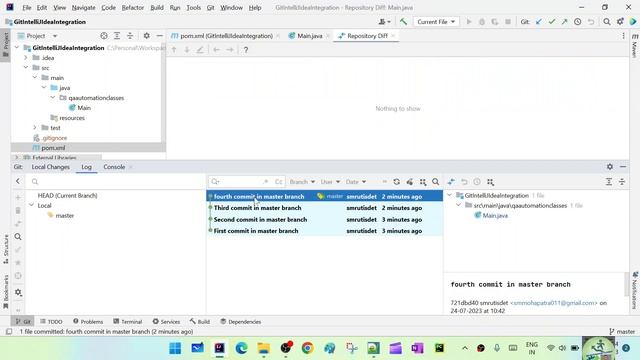The image size is (640, 360).
Task: Click the author email link
Action: click(x=554, y=303)
